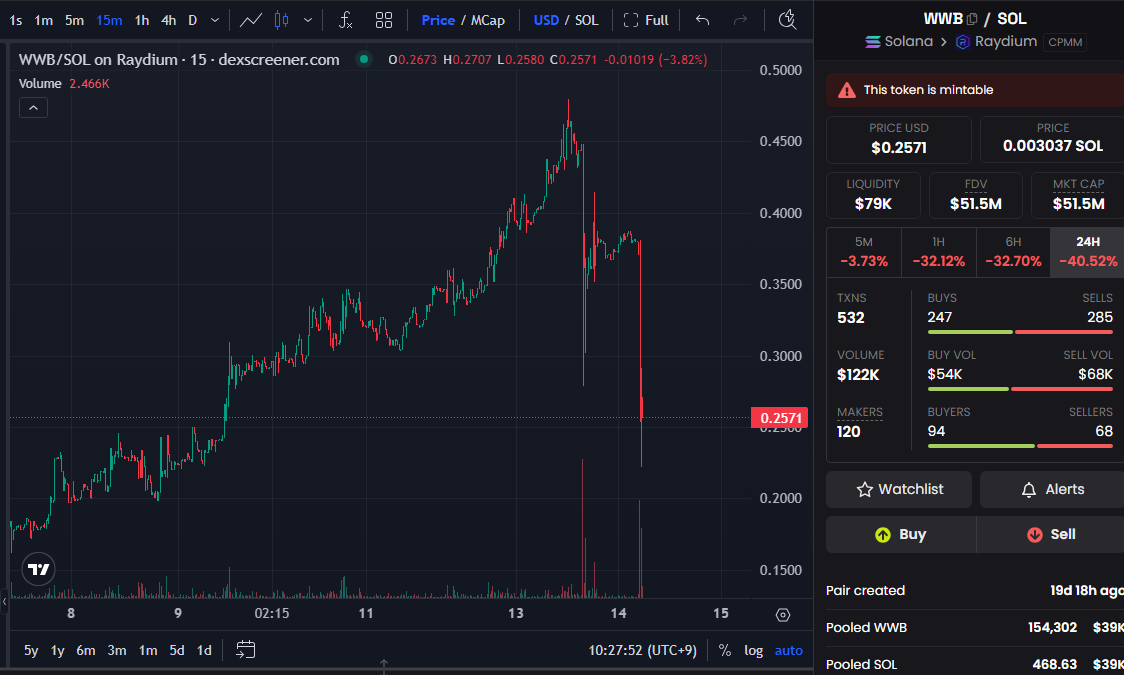Open the chart clock settings icon
The width and height of the screenshot is (1124, 675).
787,19
